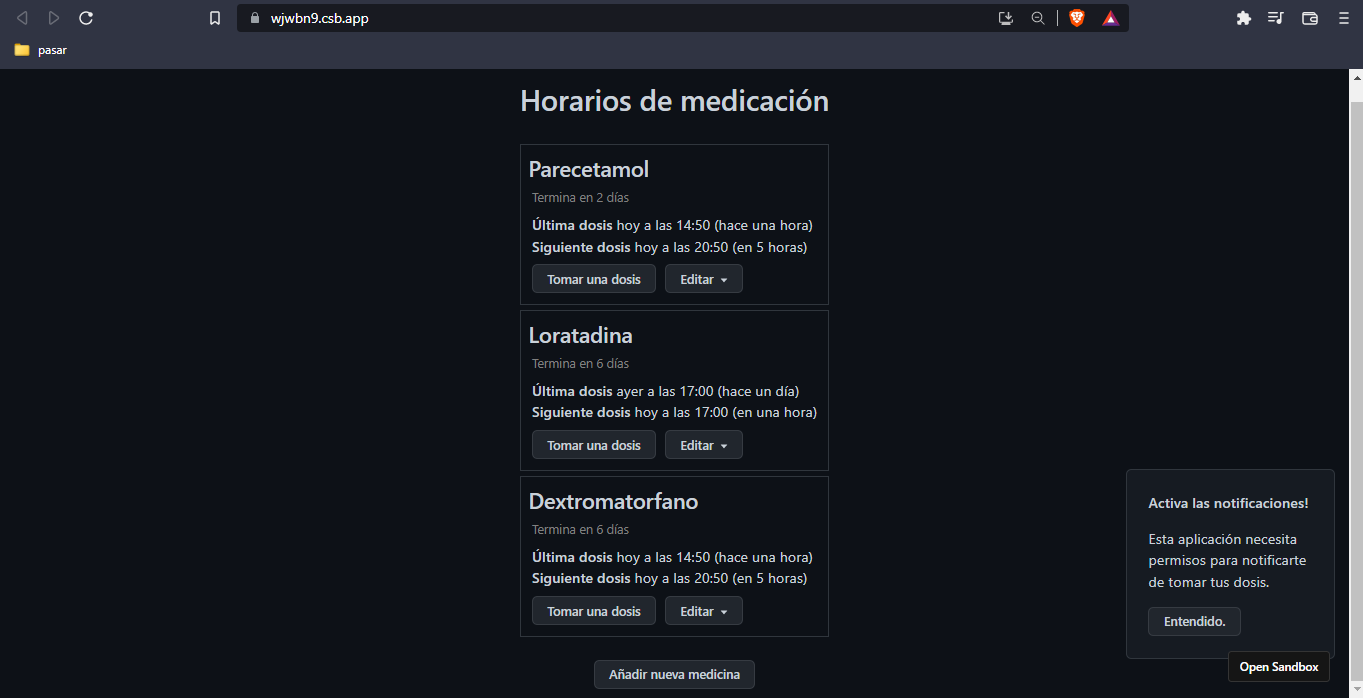
Task: Open the Brave Rewards panel
Action: pyautogui.click(x=1110, y=17)
